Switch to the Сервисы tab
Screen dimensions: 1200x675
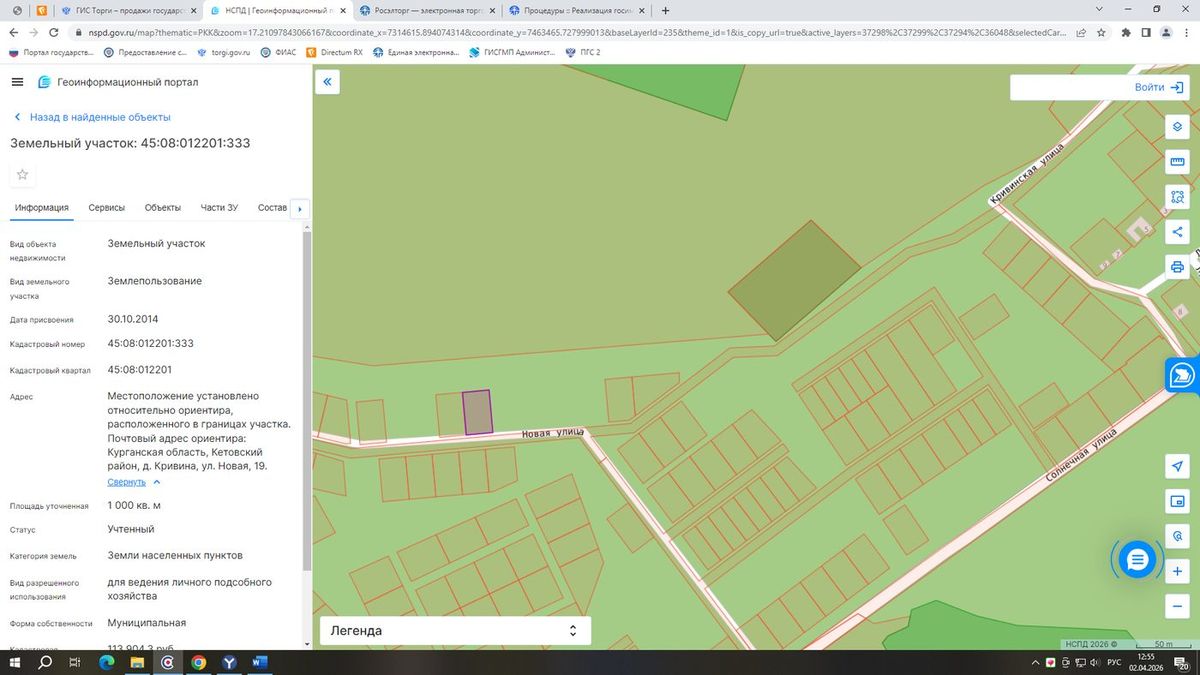pos(107,208)
